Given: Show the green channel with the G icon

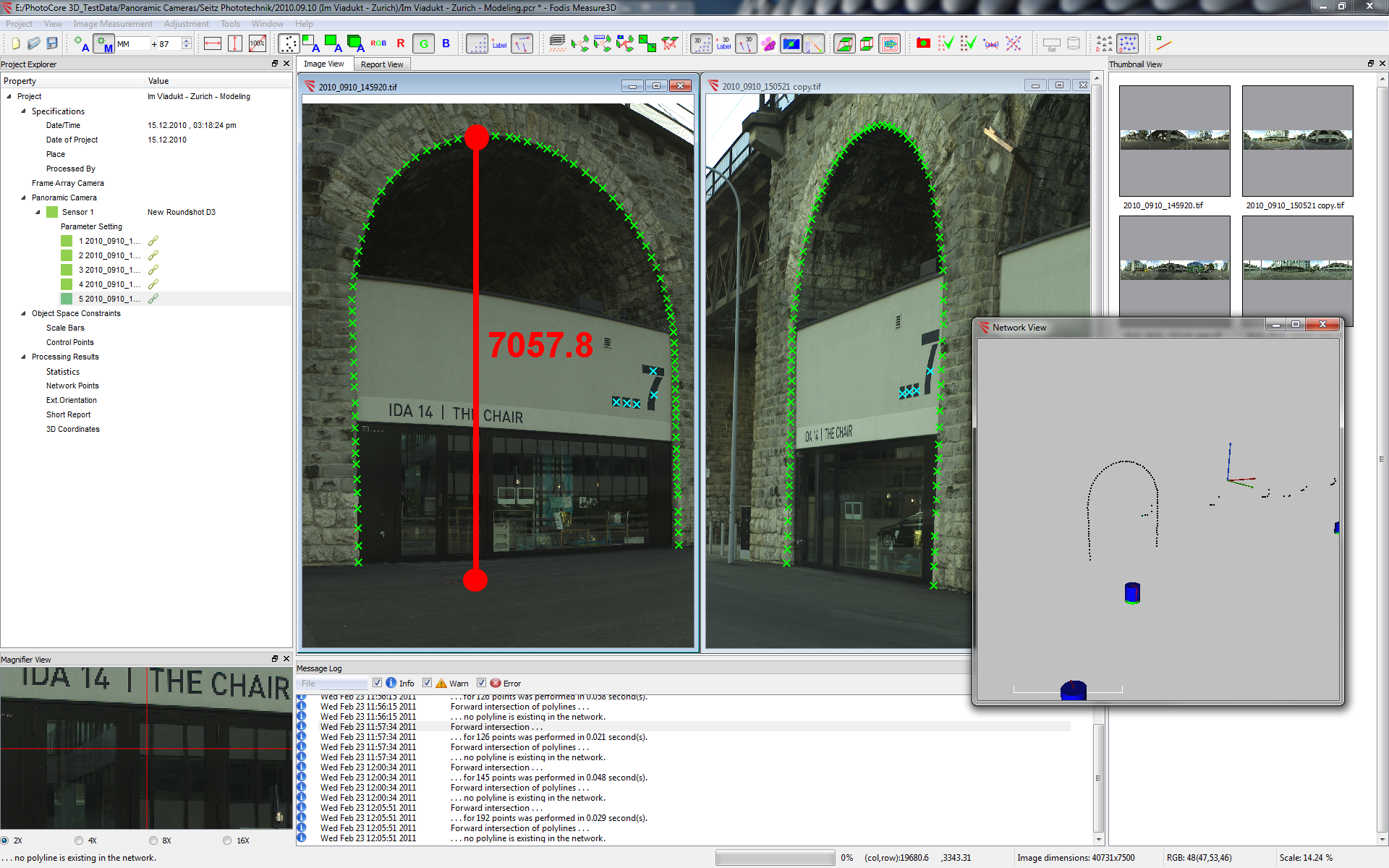Looking at the screenshot, I should tap(423, 43).
